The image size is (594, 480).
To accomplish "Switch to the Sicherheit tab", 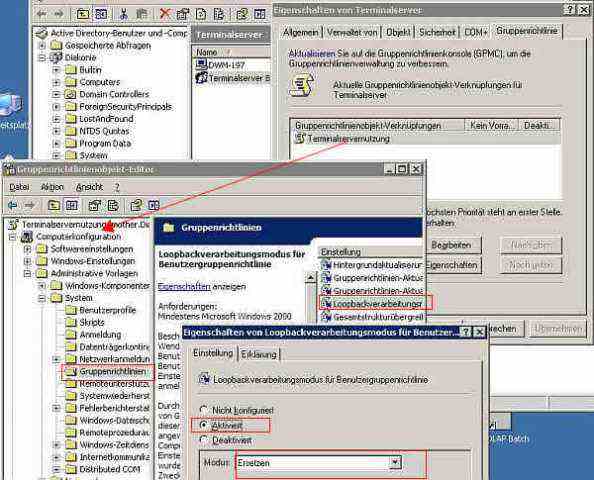I will pos(437,33).
